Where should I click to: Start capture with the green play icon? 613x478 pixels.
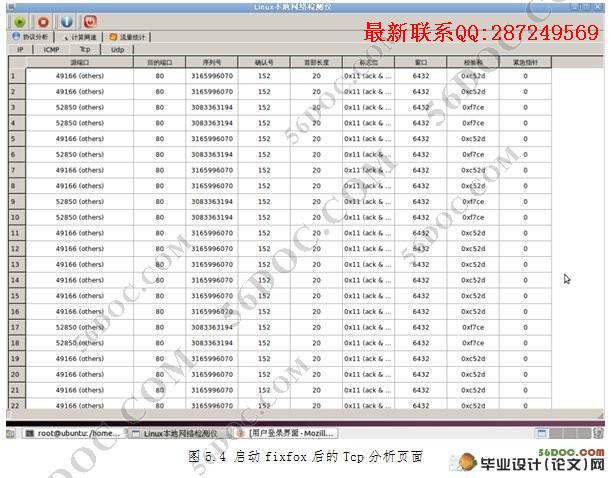coord(19,22)
